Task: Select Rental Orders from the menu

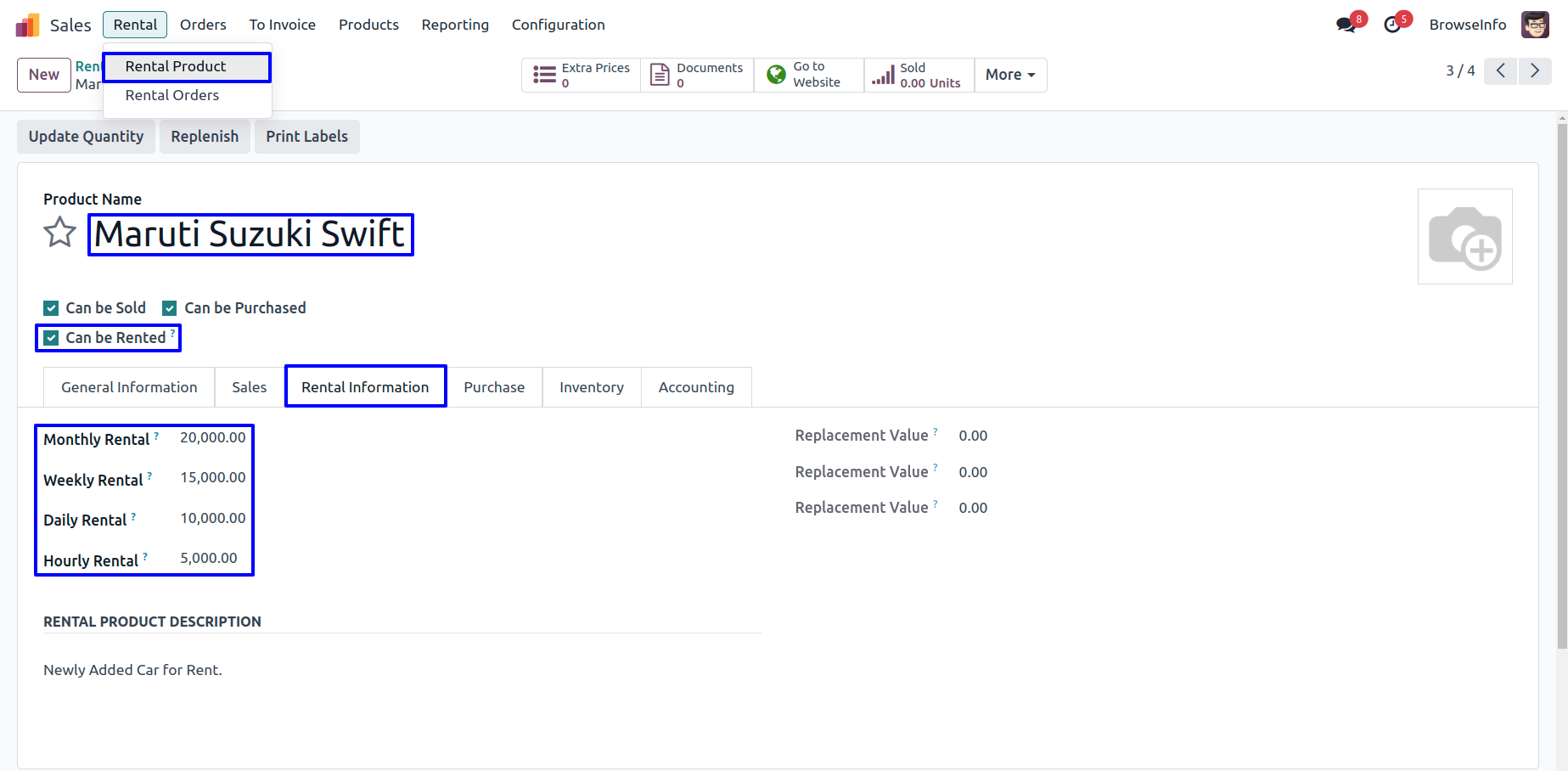Action: (x=172, y=95)
